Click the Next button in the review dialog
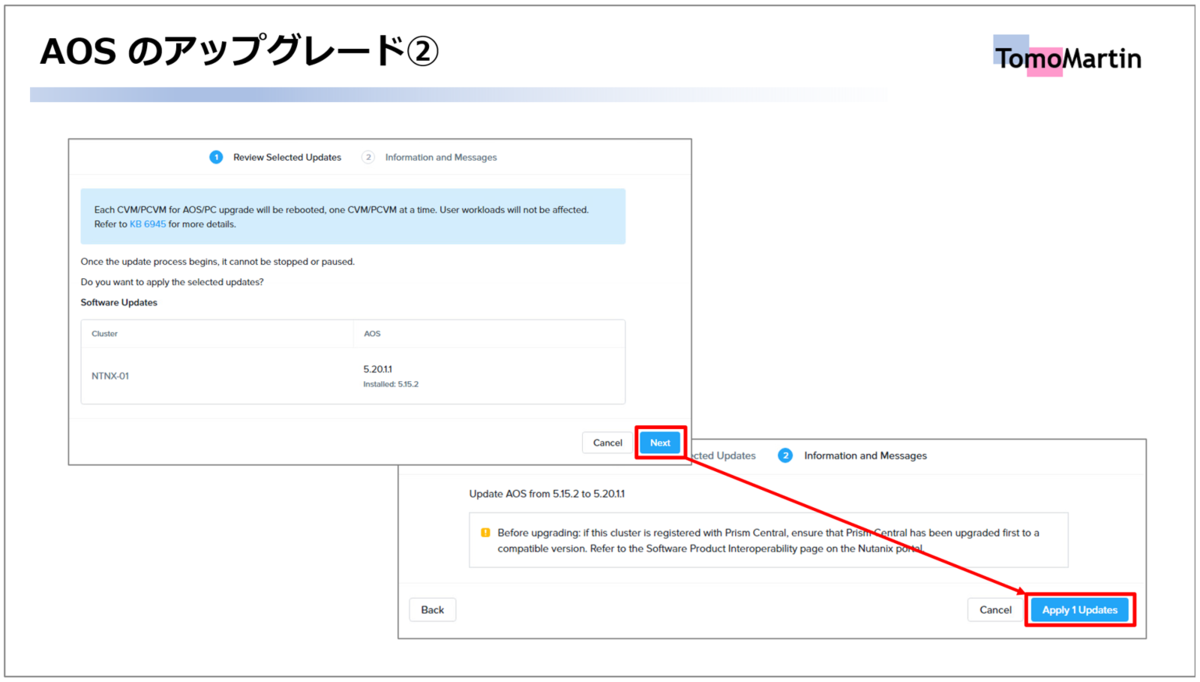The height and width of the screenshot is (682, 1200). [x=660, y=443]
